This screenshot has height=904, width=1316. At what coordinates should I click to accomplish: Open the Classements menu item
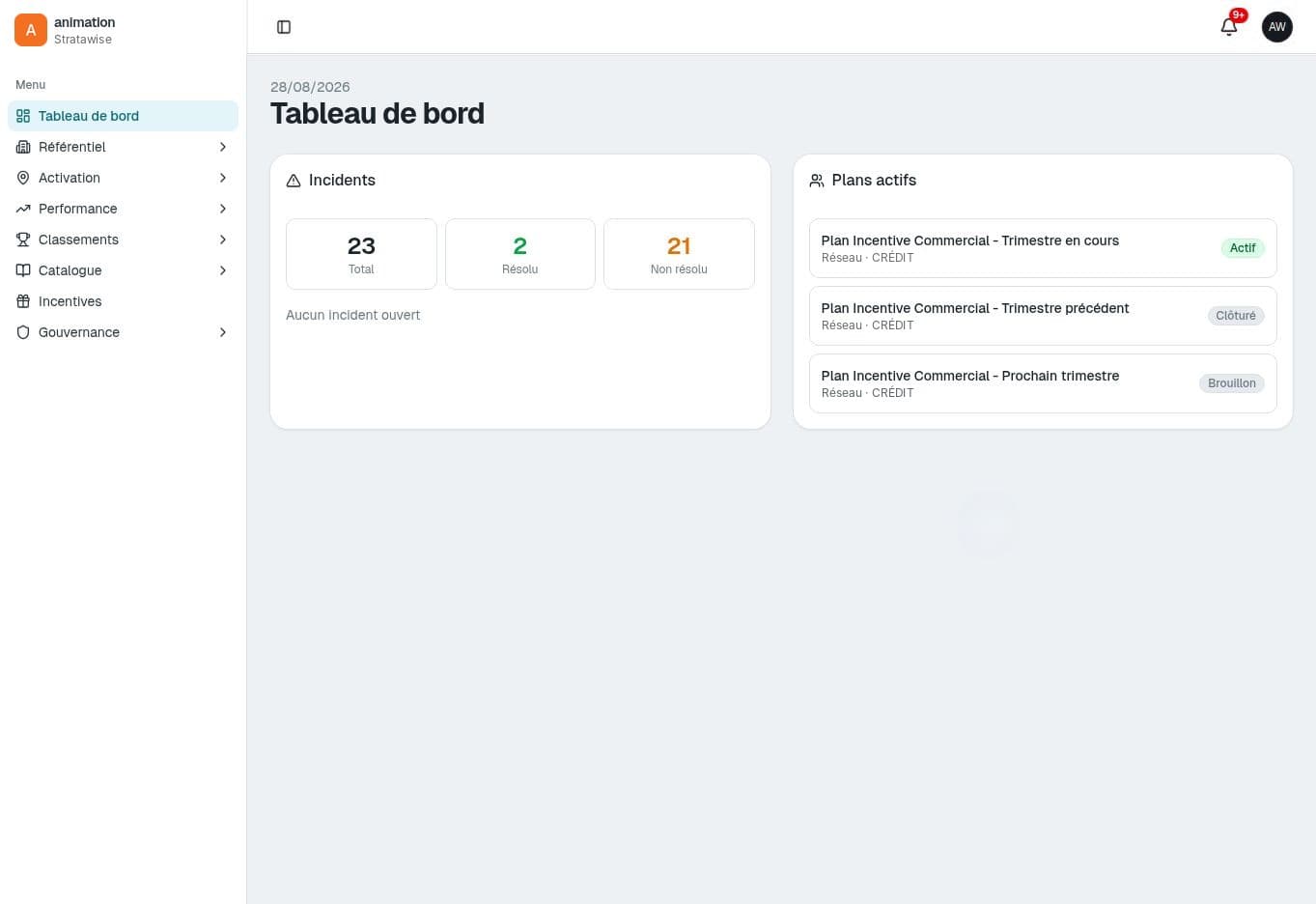click(123, 240)
